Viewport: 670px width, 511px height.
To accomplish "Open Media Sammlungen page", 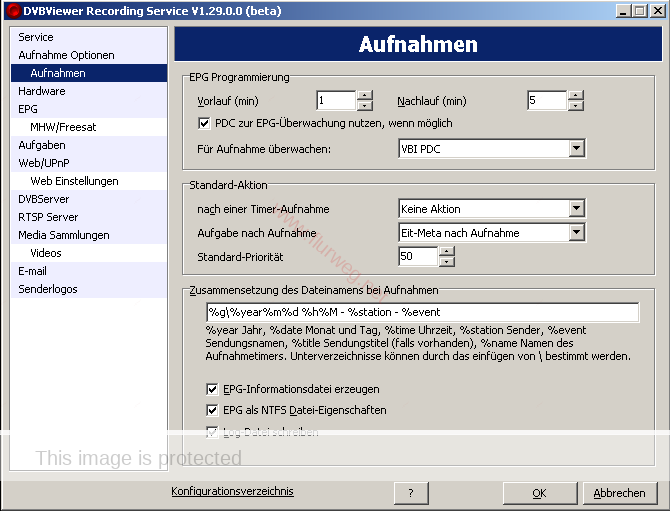I will coord(89,235).
